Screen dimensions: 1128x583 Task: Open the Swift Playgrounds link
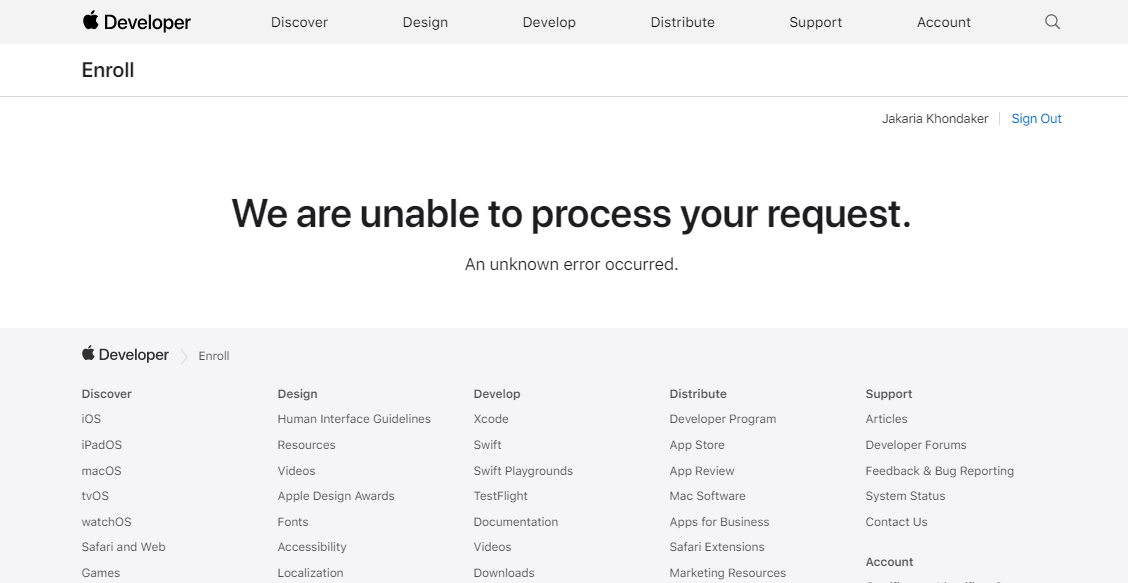coord(522,470)
